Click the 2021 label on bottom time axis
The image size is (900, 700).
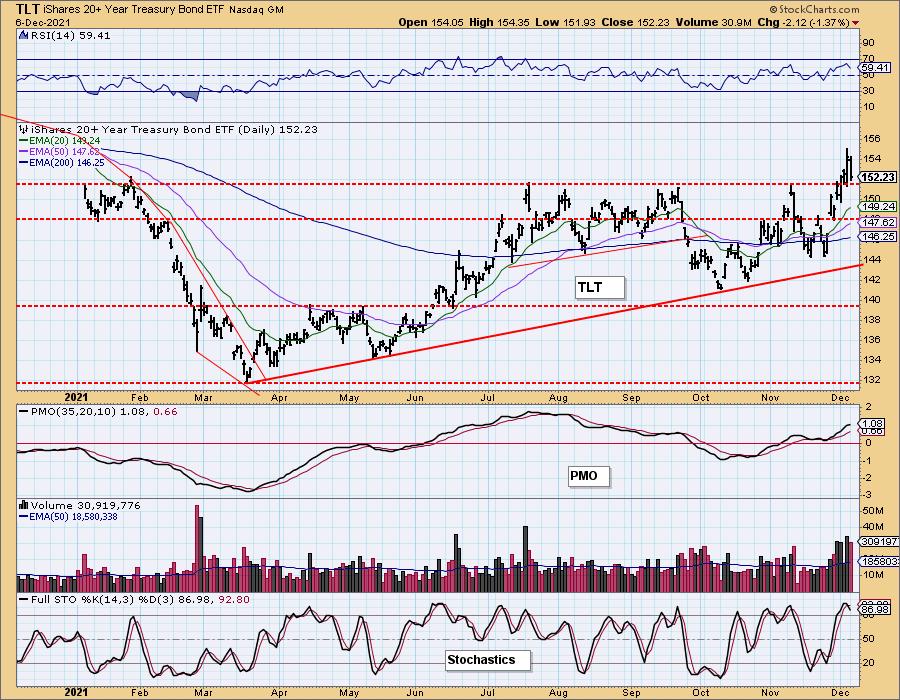point(76,692)
